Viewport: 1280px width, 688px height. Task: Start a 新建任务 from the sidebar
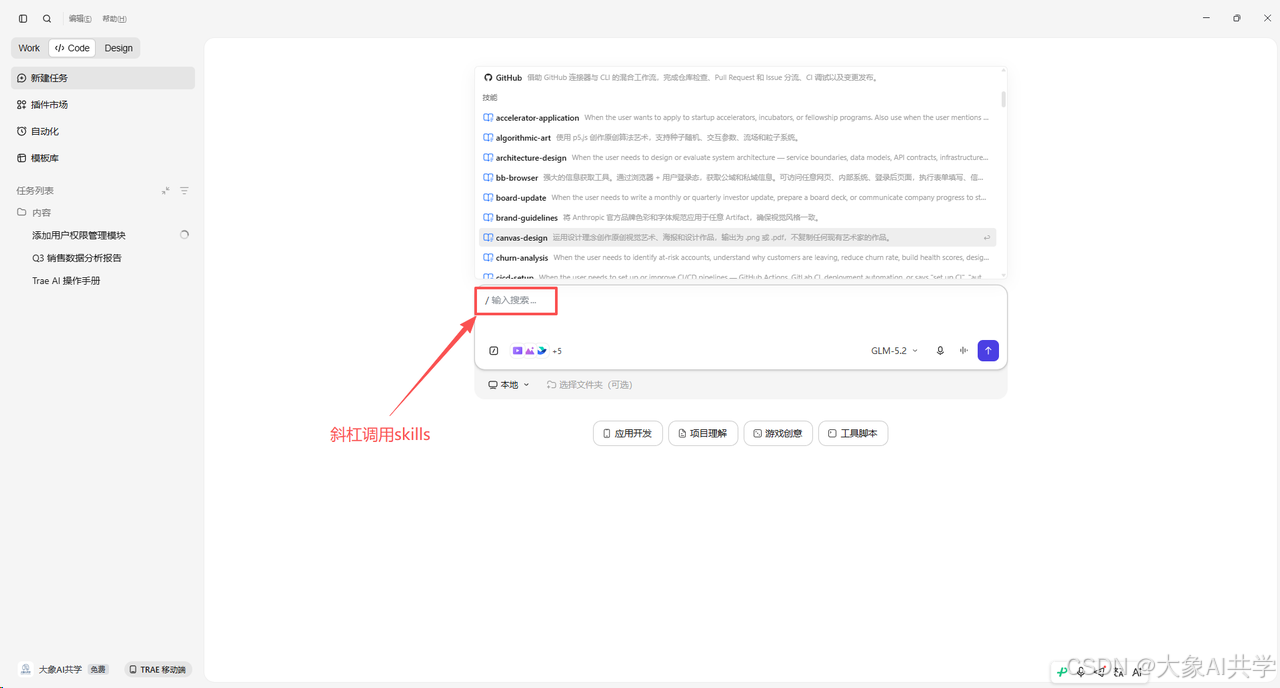pyautogui.click(x=103, y=78)
